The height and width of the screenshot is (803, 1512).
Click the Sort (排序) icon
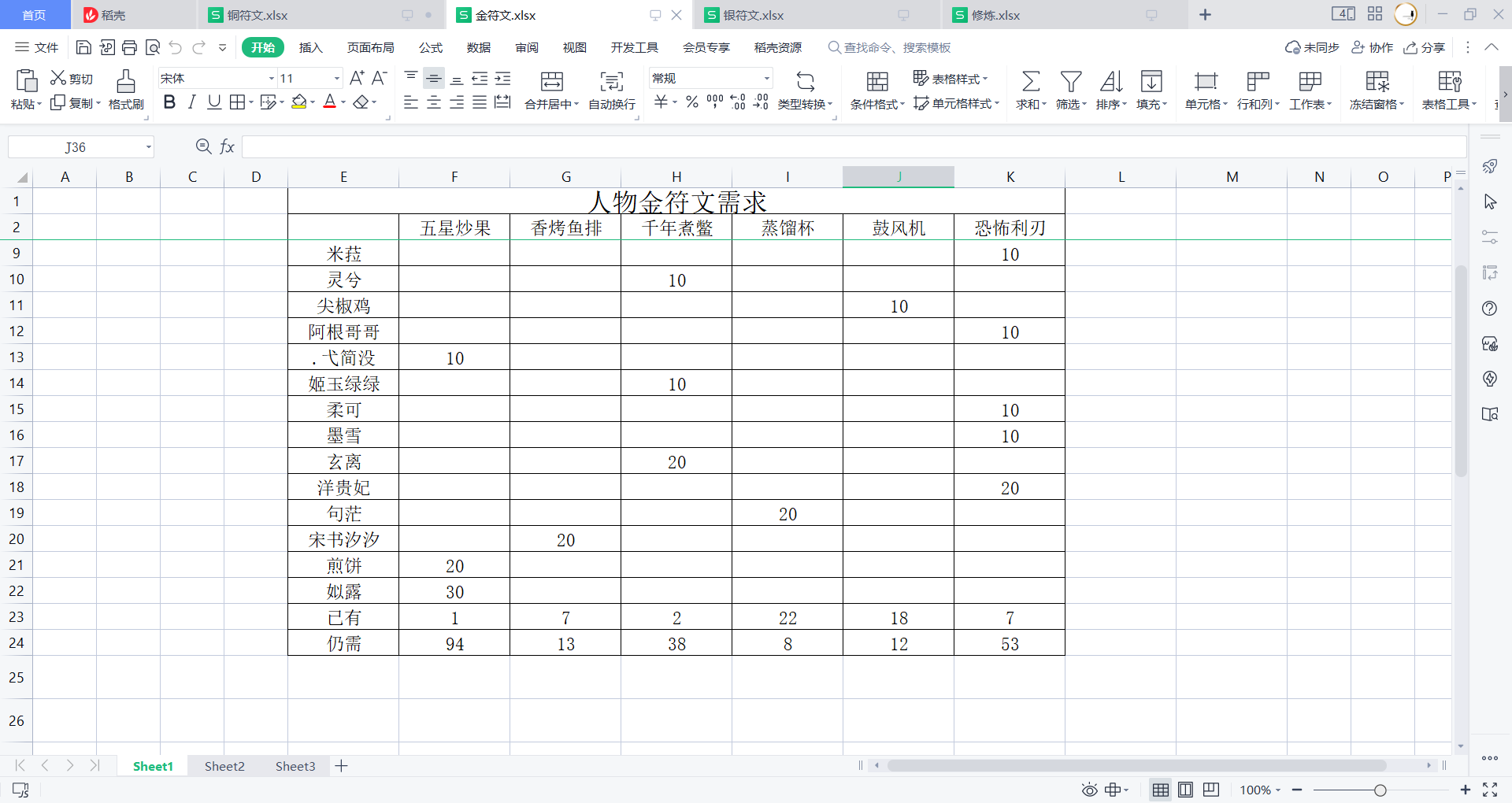[1111, 81]
